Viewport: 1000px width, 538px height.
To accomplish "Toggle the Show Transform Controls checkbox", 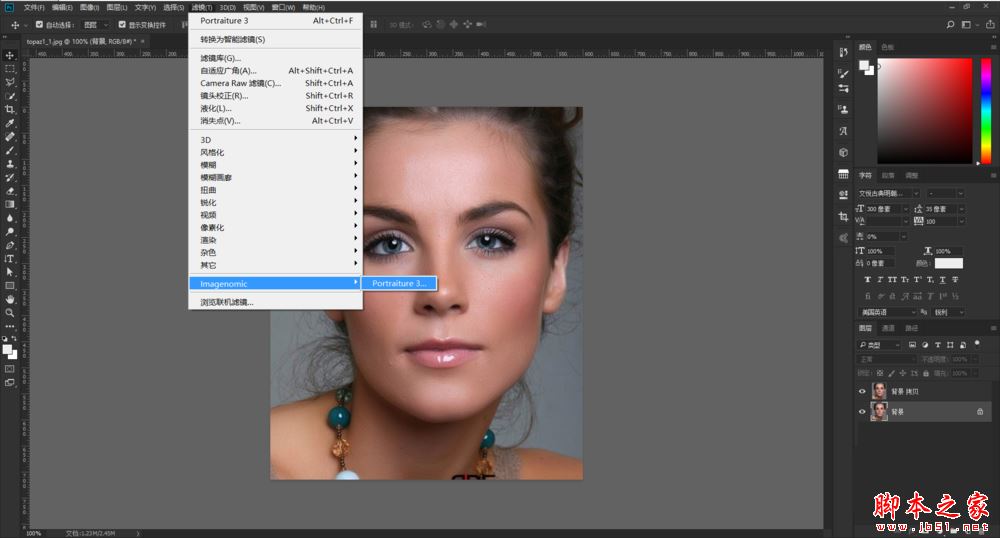I will [122, 24].
